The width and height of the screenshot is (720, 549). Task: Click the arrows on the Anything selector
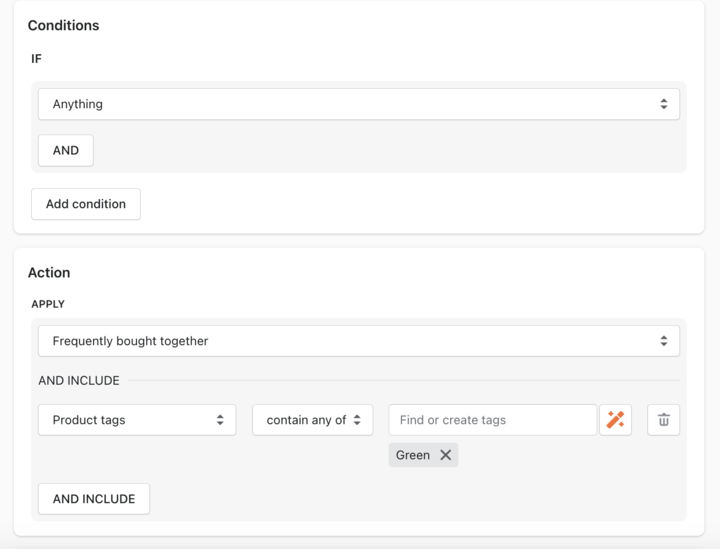(x=663, y=104)
